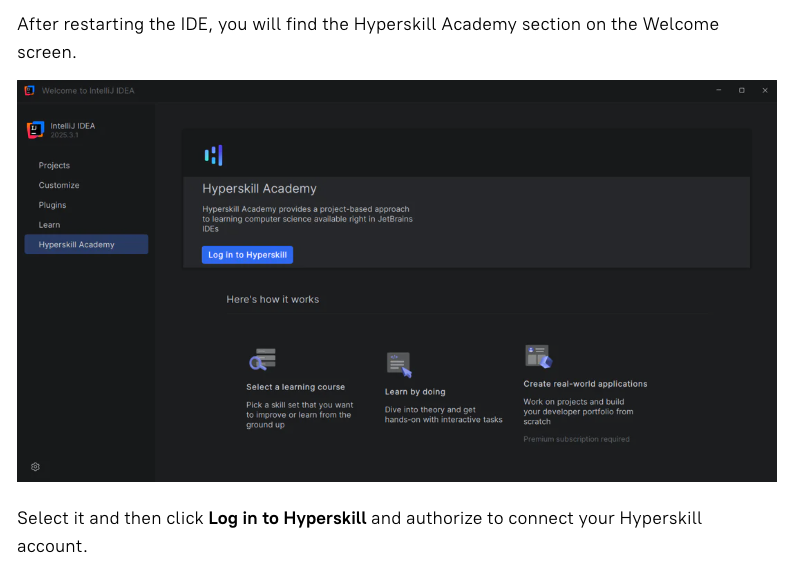This screenshot has height=571, width=793.
Task: Open the Projects section in the sidebar
Action: click(54, 165)
